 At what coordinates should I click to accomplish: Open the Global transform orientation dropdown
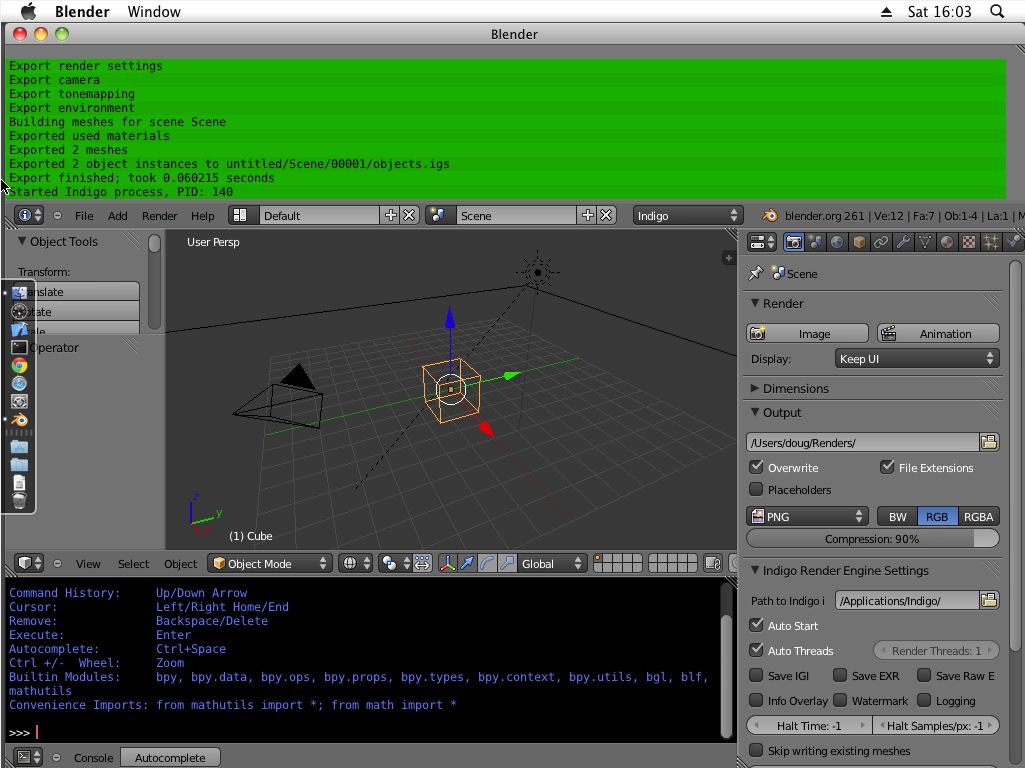point(551,563)
